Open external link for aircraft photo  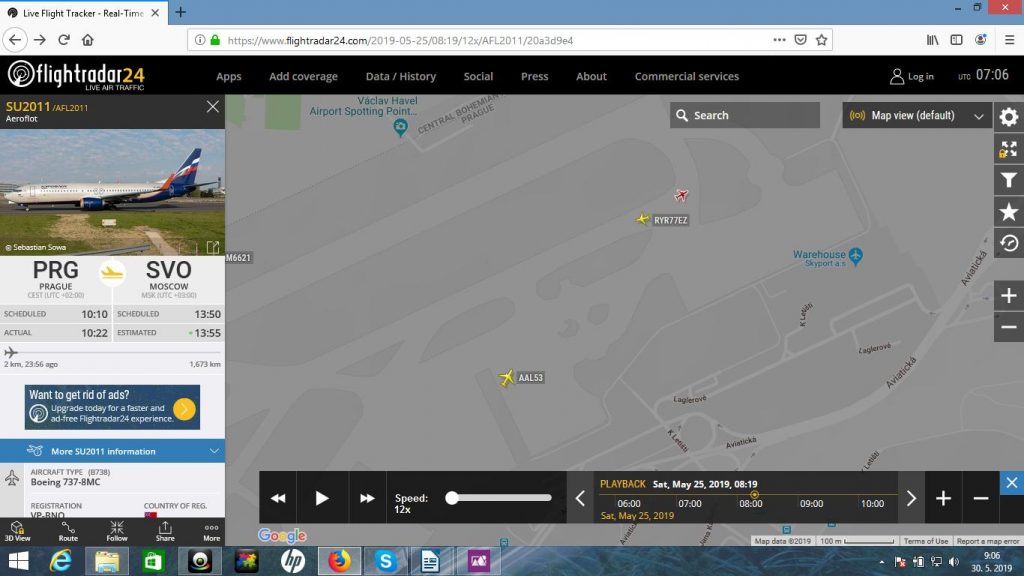tap(213, 247)
